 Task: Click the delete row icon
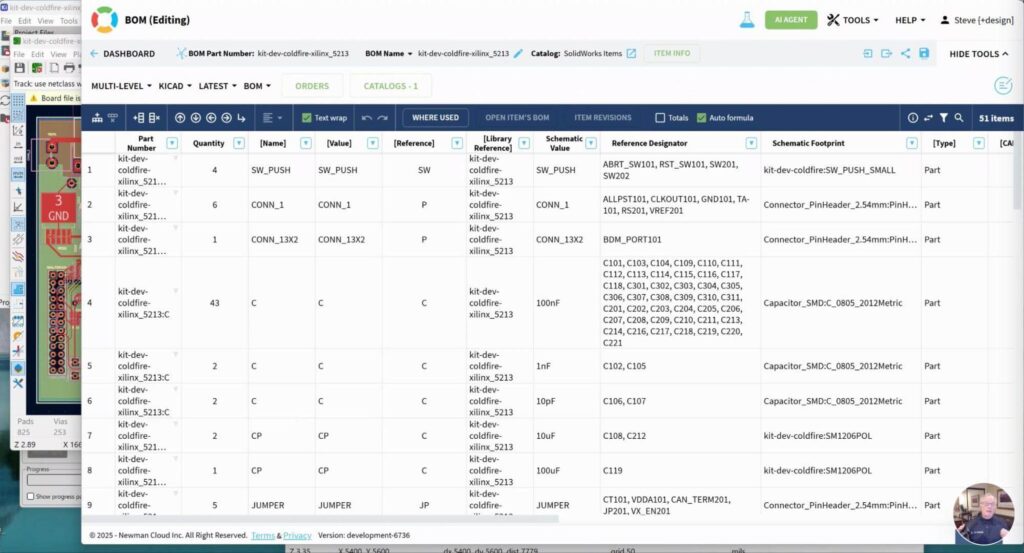click(154, 118)
